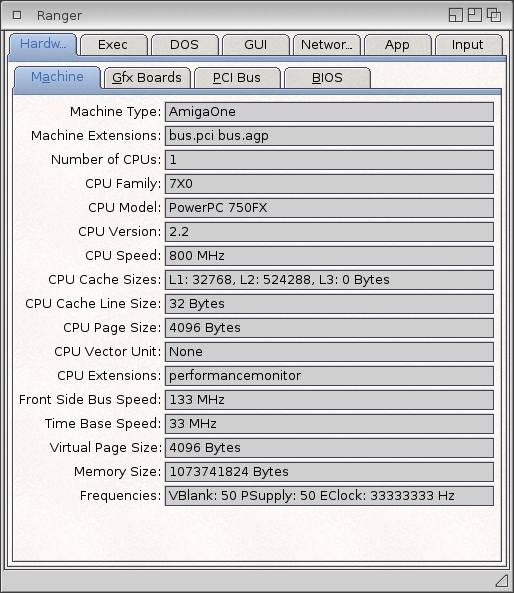Click the 'CPU Family:' label
This screenshot has width=514, height=593.
click(x=123, y=184)
